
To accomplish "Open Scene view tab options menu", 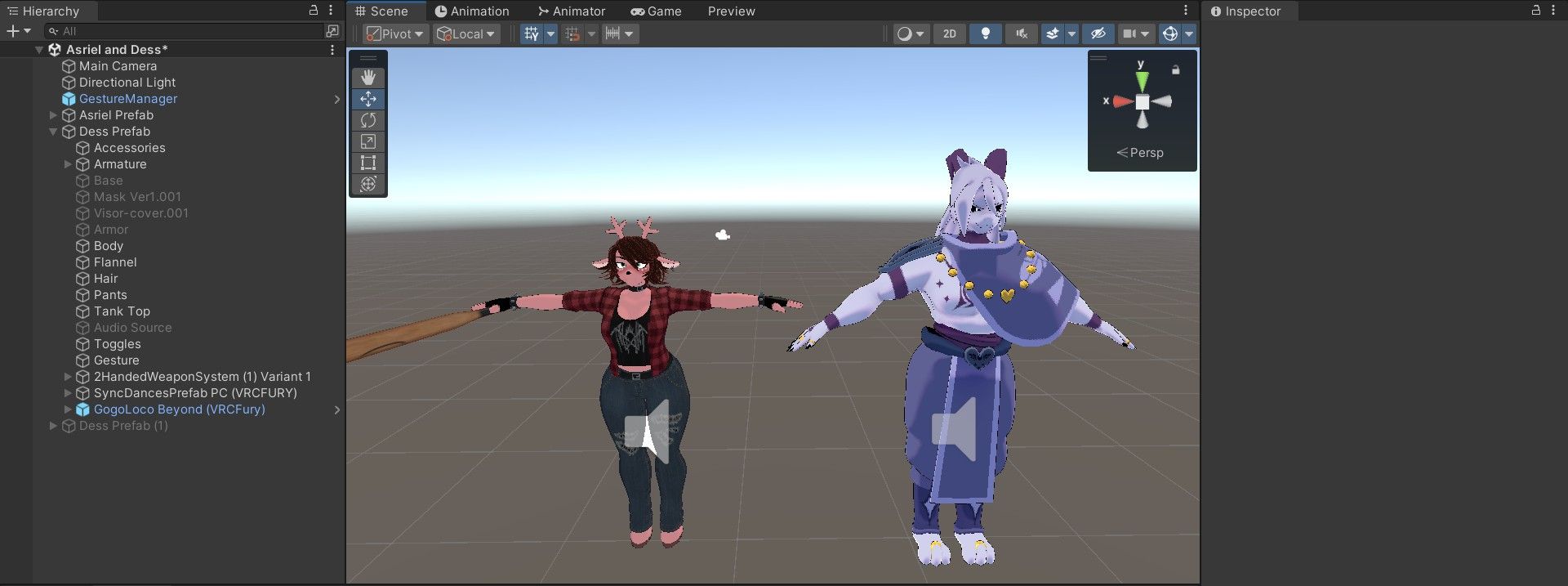I will tap(1186, 11).
